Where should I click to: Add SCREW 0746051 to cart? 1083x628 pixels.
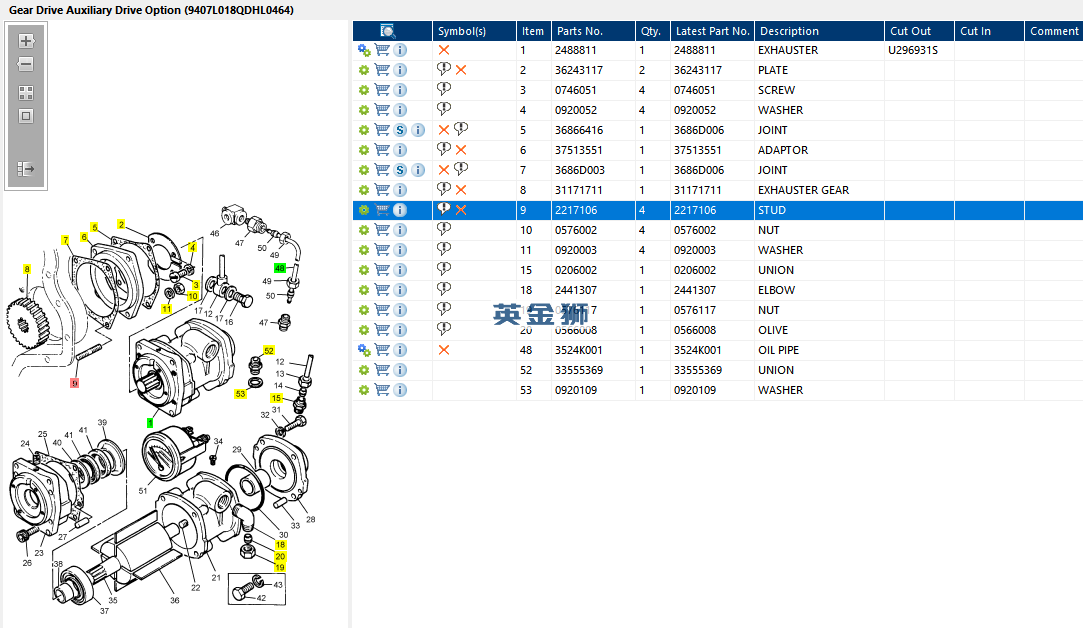pos(382,90)
